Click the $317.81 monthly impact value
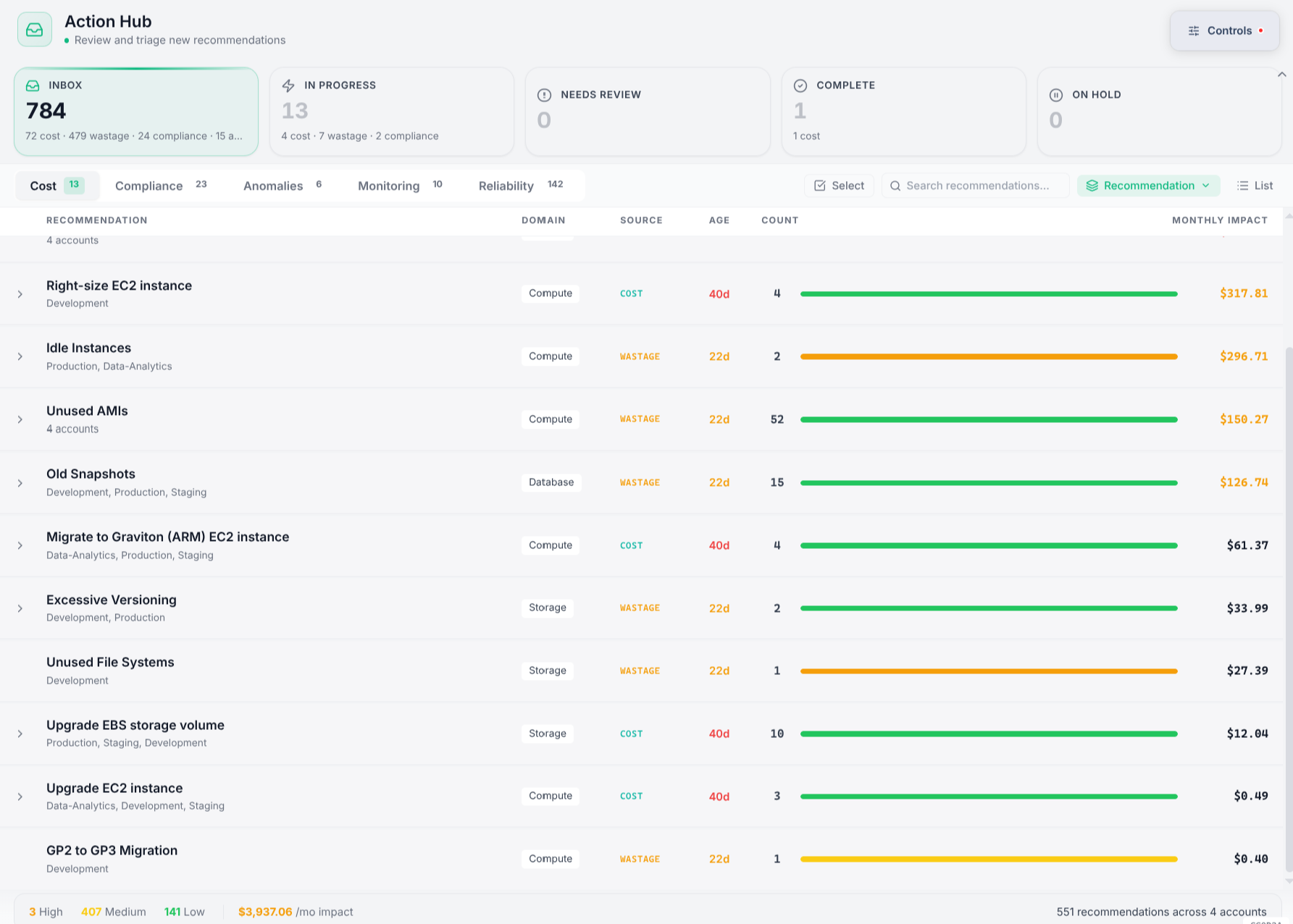This screenshot has height=924, width=1293. [x=1244, y=293]
